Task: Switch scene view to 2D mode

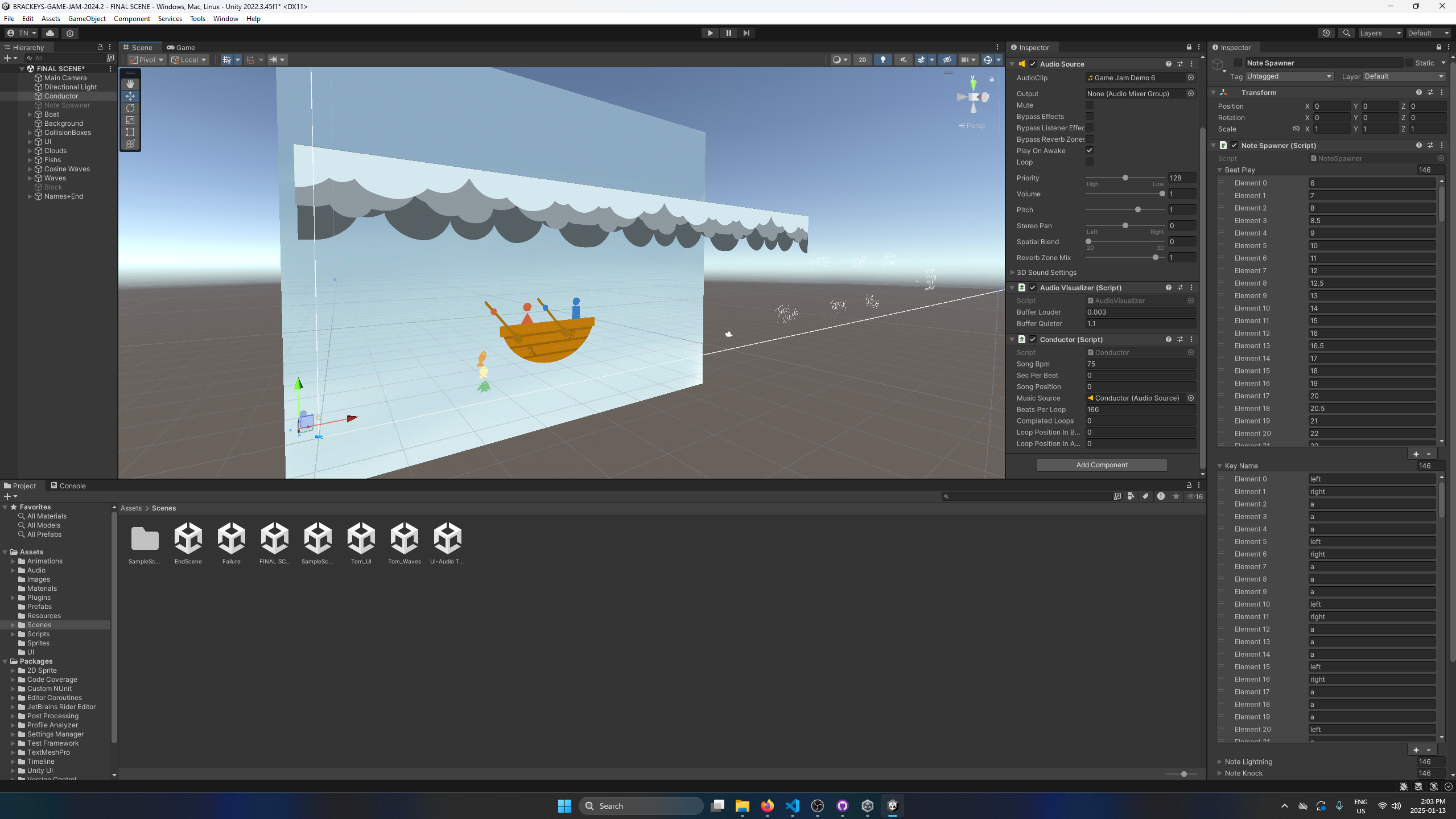Action: coord(862,60)
